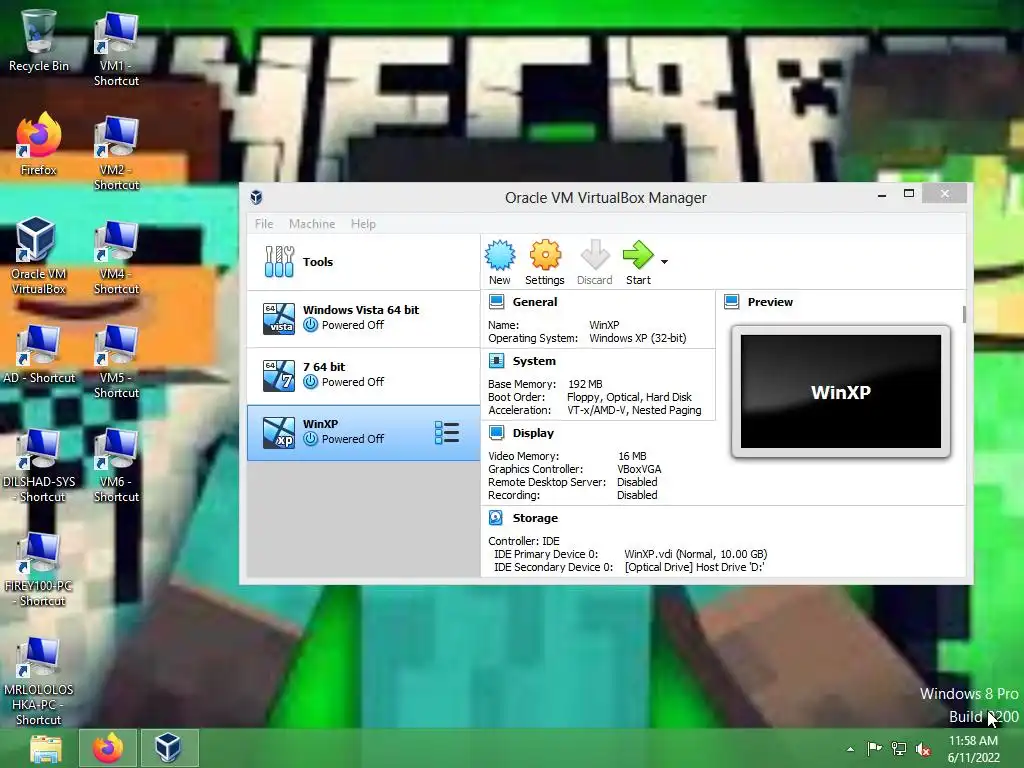The height and width of the screenshot is (768, 1024).
Task: Switch to VirtualBox in the taskbar
Action: [x=168, y=748]
